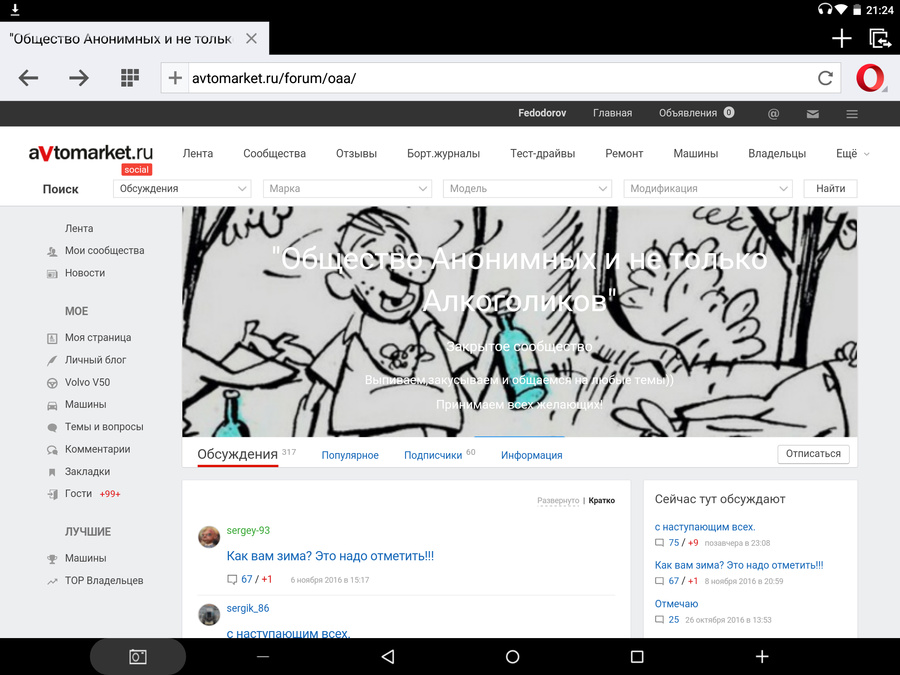Open Темы и вопросы in the sidebar
Screen dimensions: 900x675
point(104,427)
